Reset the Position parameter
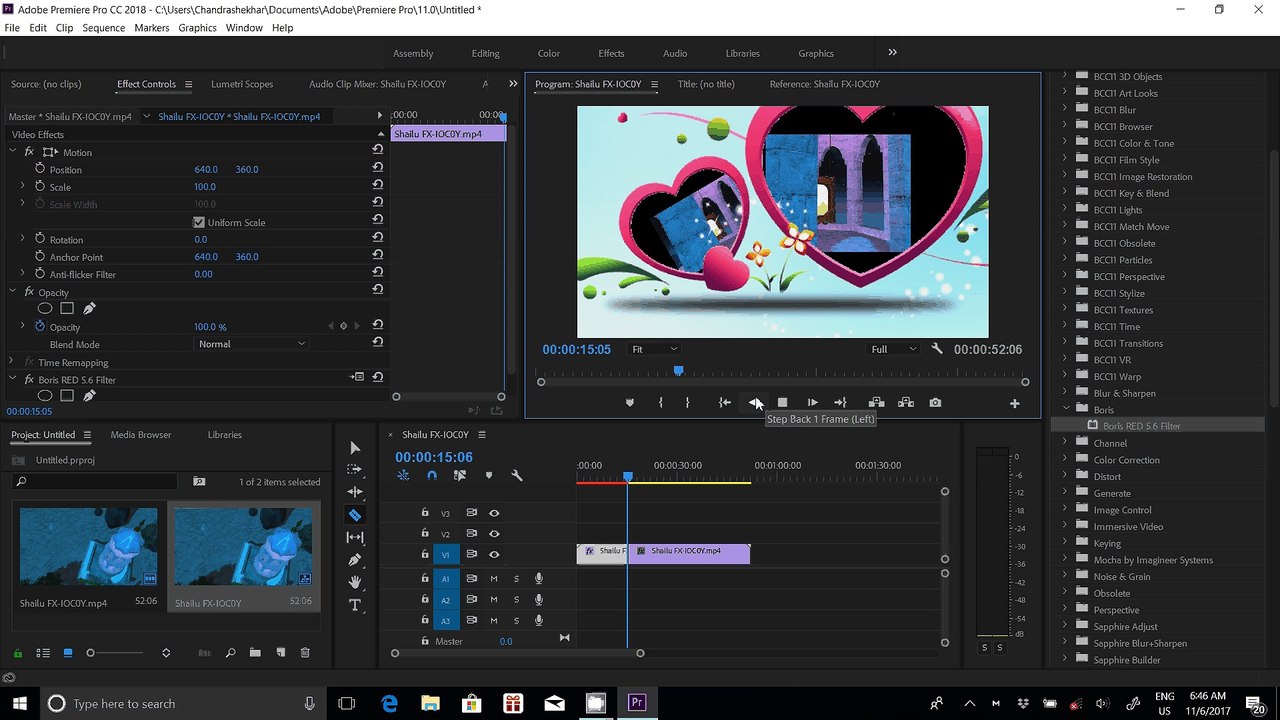Image resolution: width=1280 pixels, height=720 pixels. click(377, 169)
